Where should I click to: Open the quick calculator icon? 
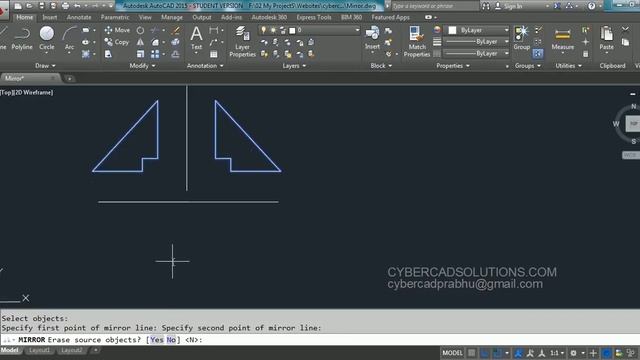[x=586, y=54]
